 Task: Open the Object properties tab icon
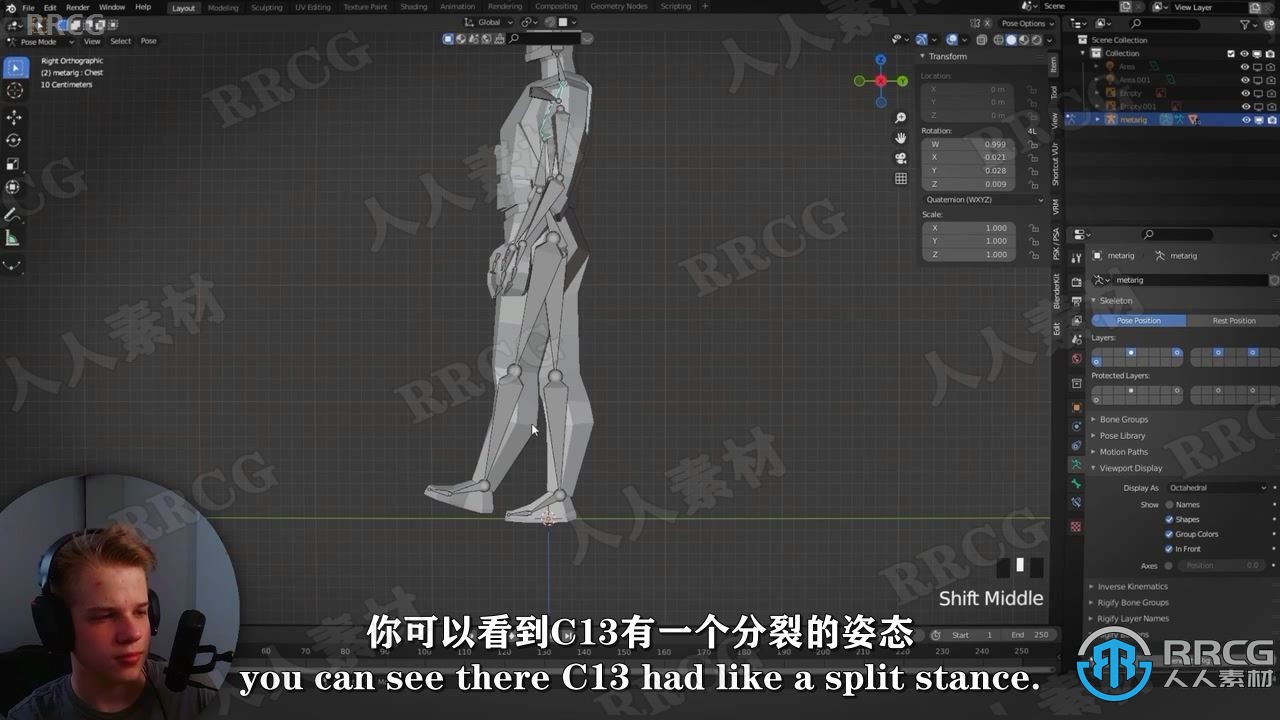point(1077,407)
